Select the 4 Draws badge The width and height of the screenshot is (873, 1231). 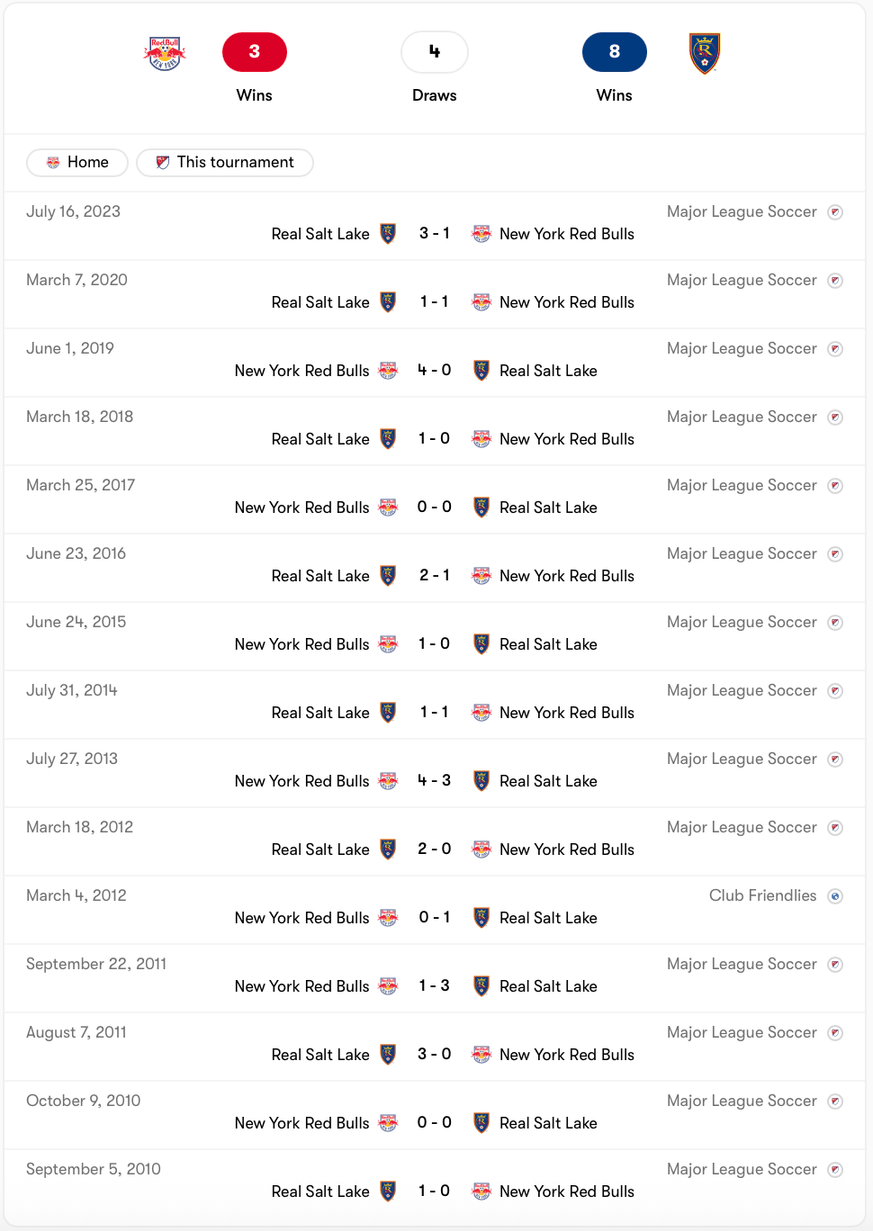(434, 52)
